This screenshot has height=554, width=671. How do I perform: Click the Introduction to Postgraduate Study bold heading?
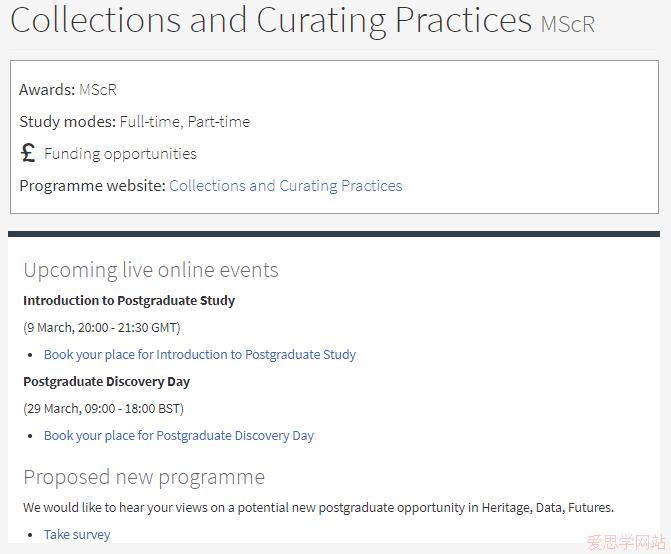coord(129,300)
